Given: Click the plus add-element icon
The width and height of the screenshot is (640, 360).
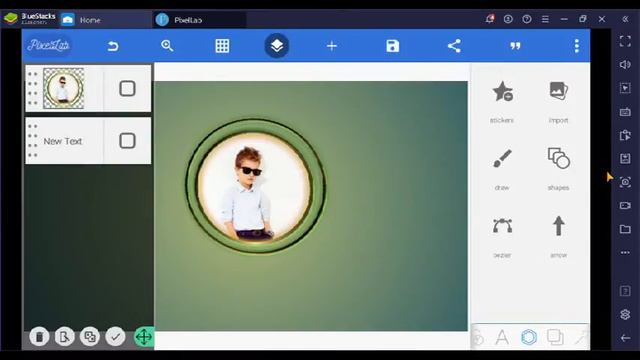Looking at the screenshot, I should (x=332, y=46).
